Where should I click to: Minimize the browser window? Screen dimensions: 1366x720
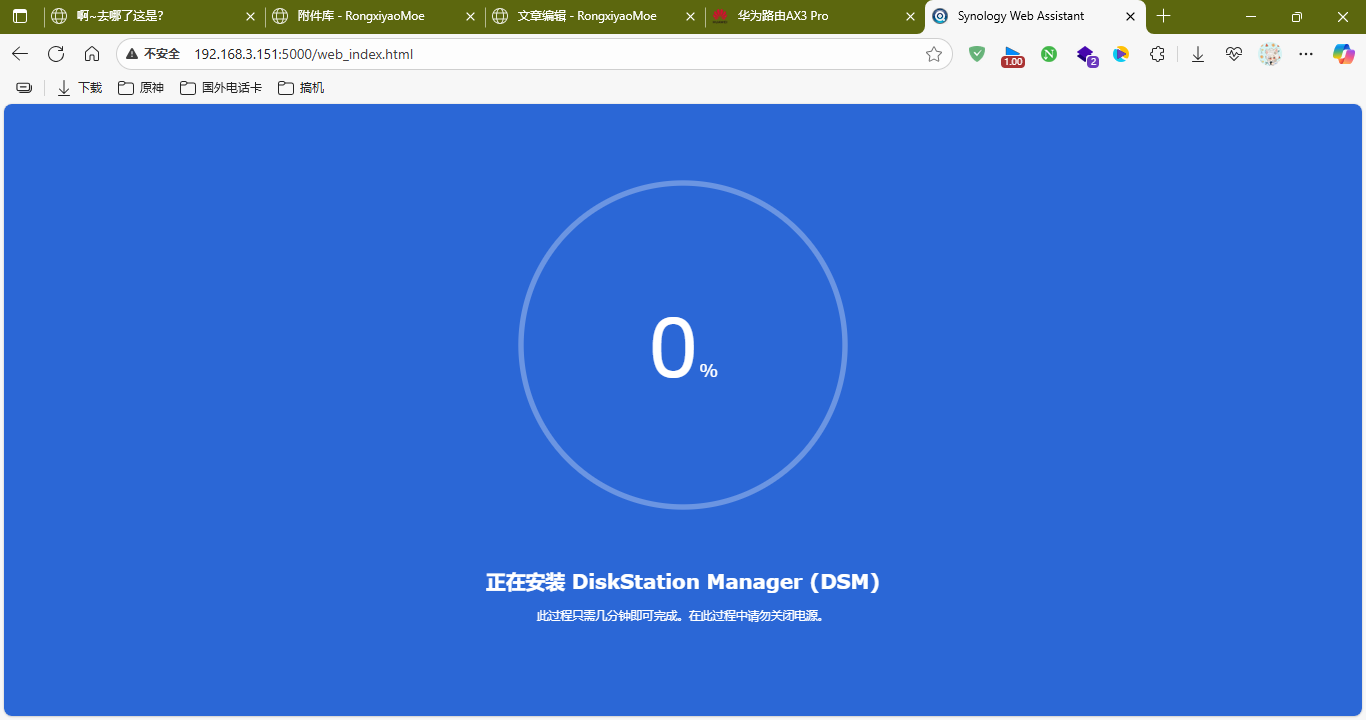(x=1251, y=16)
